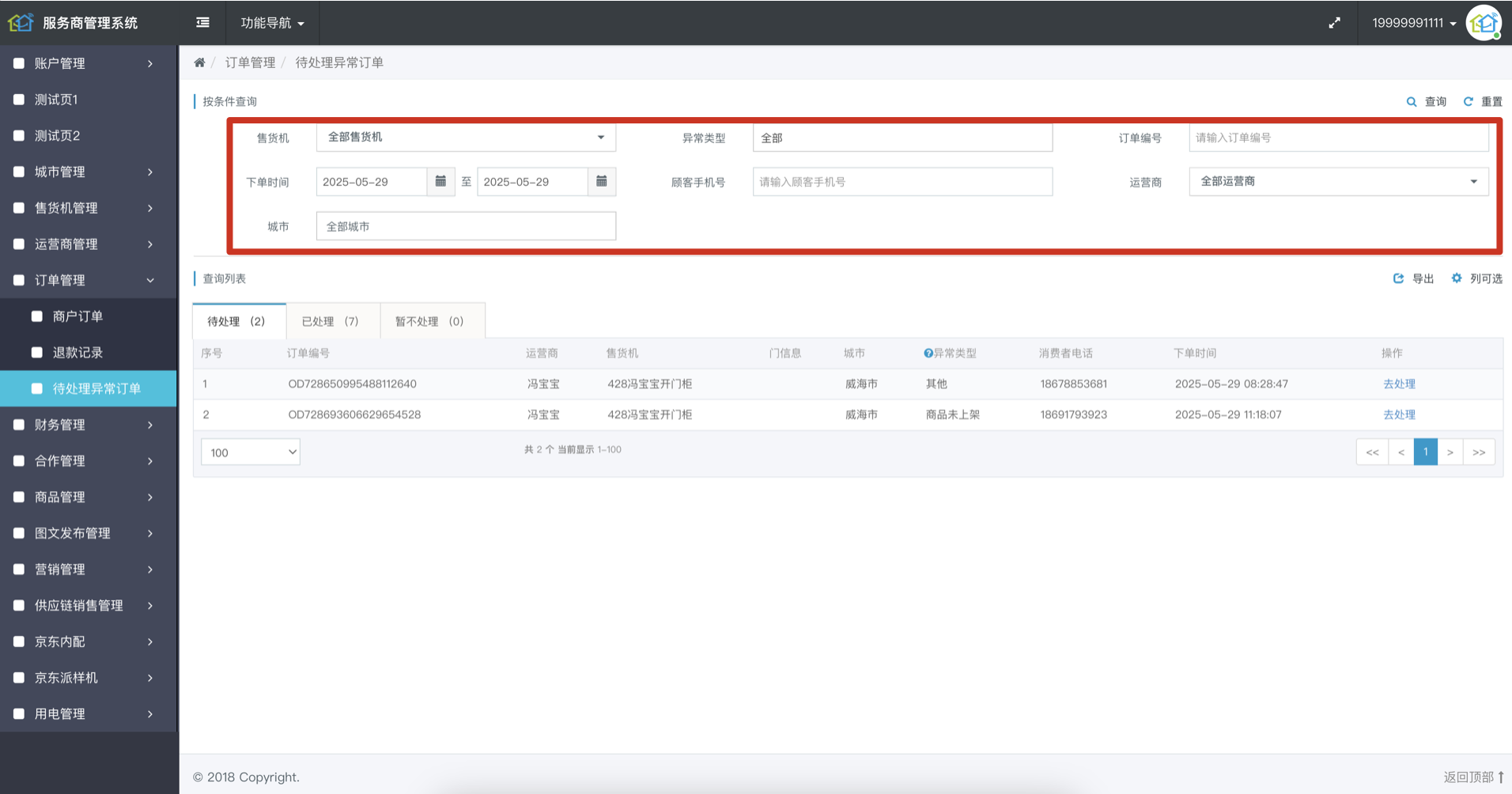The width and height of the screenshot is (1512, 794).
Task: Switch to the 已处理 (7) tab
Action: (333, 321)
